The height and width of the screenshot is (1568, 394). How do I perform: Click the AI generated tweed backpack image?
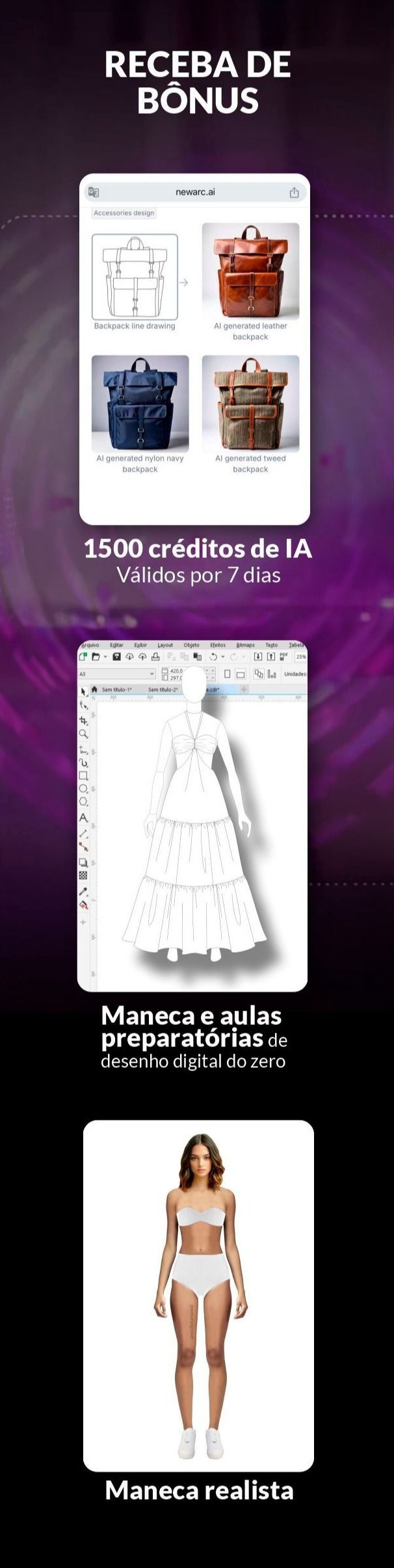pyautogui.click(x=250, y=403)
